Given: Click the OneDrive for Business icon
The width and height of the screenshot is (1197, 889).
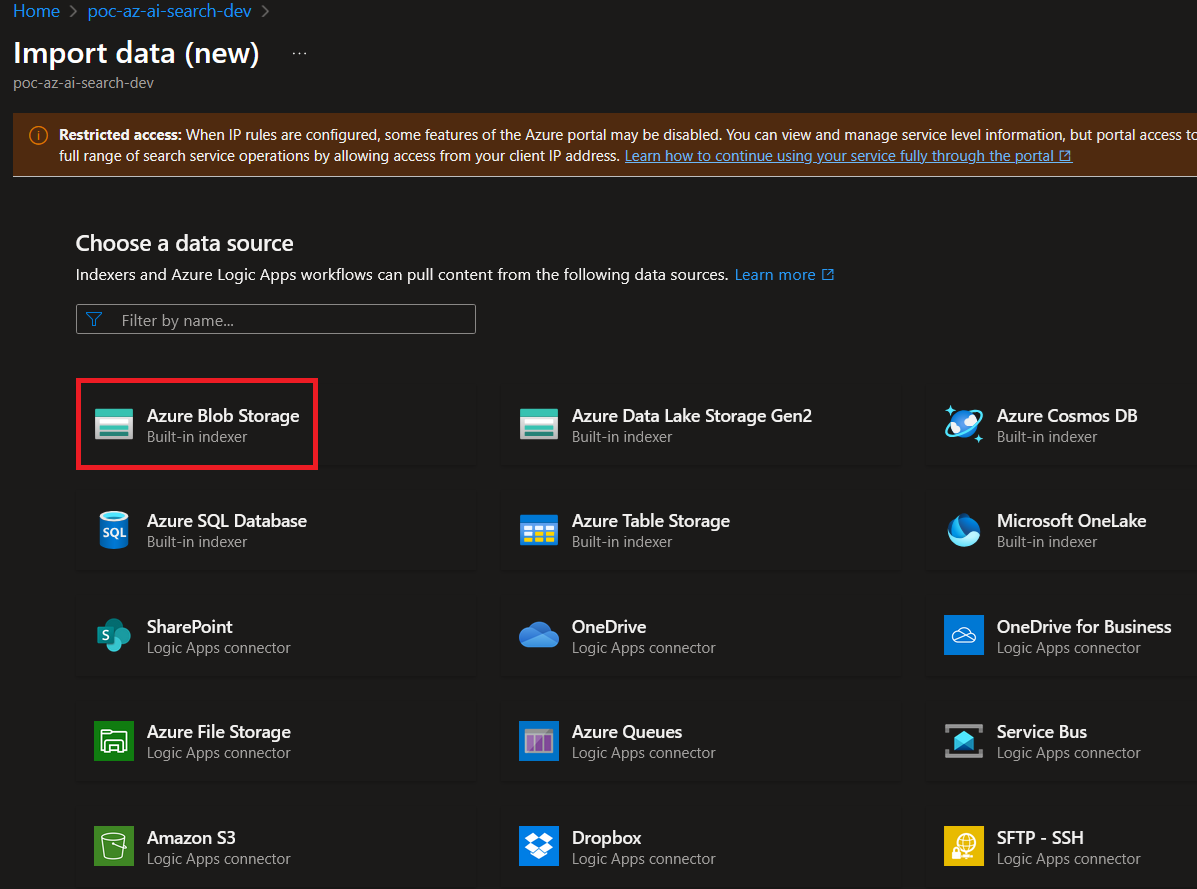Looking at the screenshot, I should pyautogui.click(x=963, y=635).
